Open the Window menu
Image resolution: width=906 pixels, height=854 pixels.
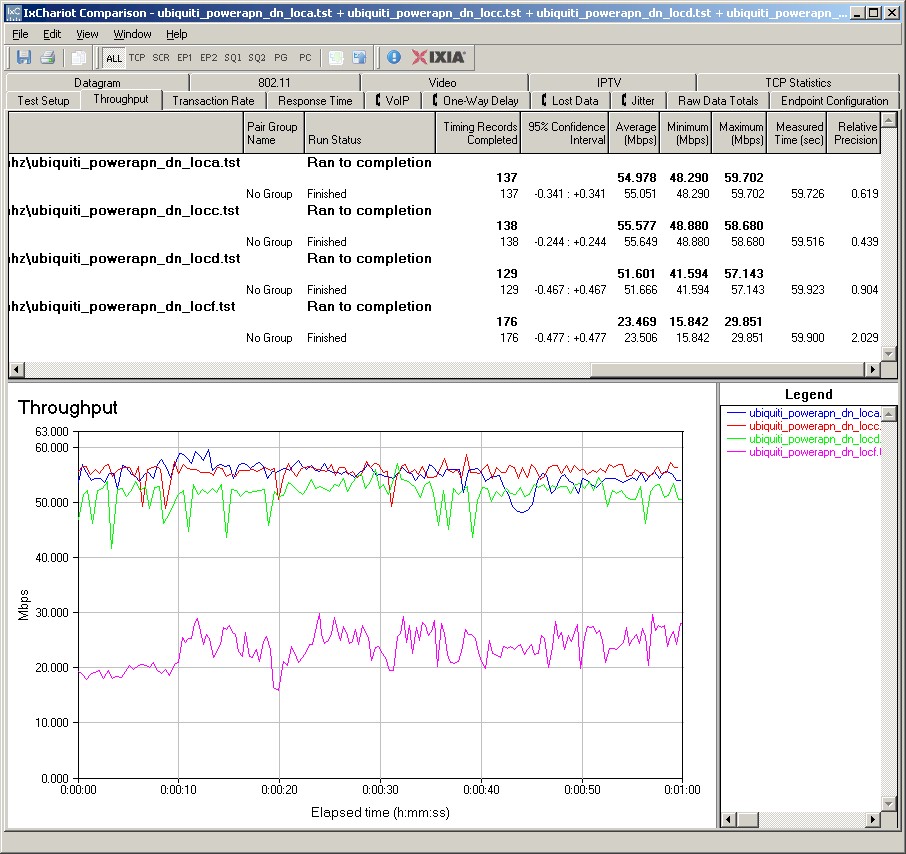(132, 34)
